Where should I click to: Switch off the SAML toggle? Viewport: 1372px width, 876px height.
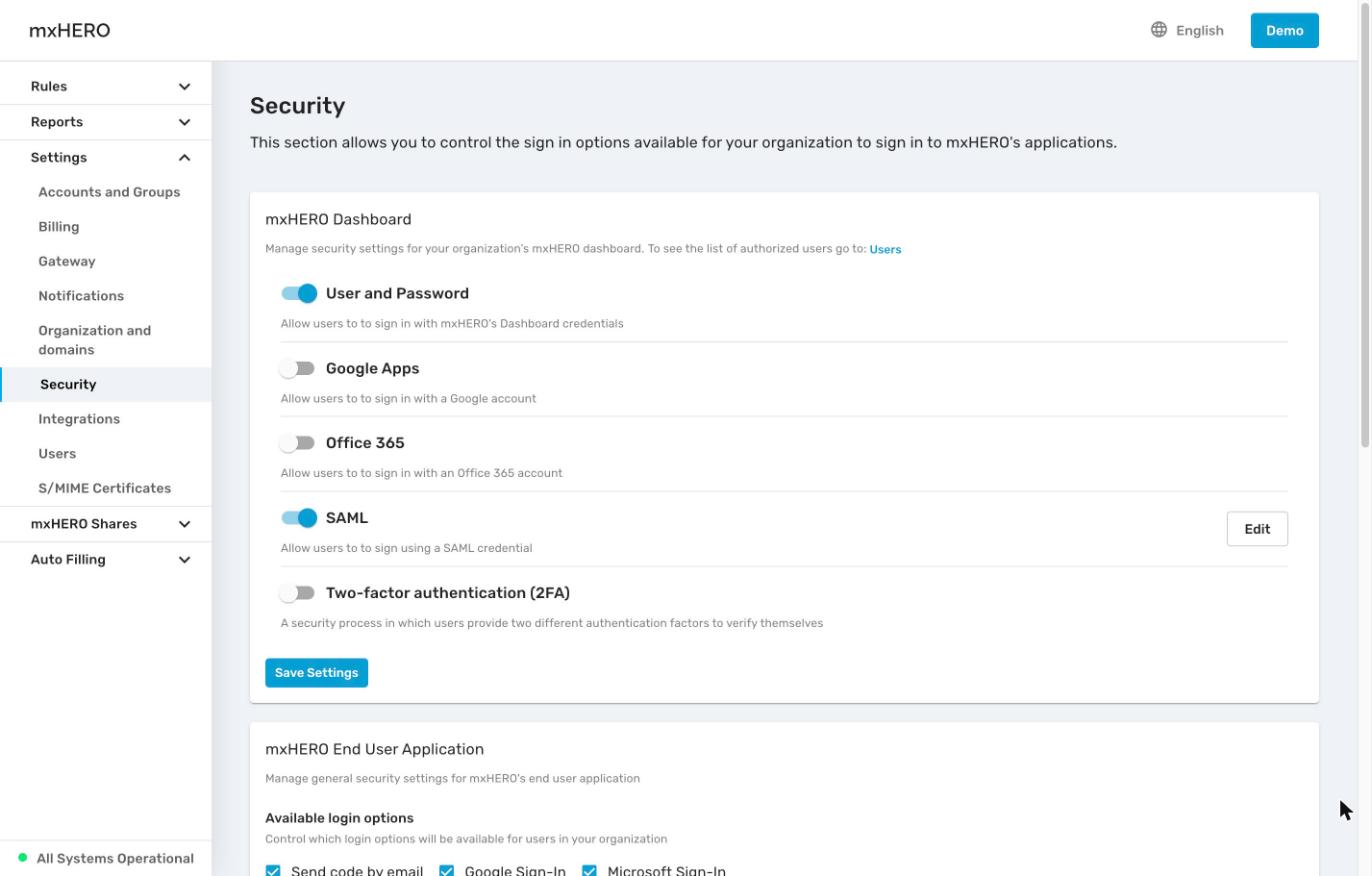pyautogui.click(x=299, y=518)
